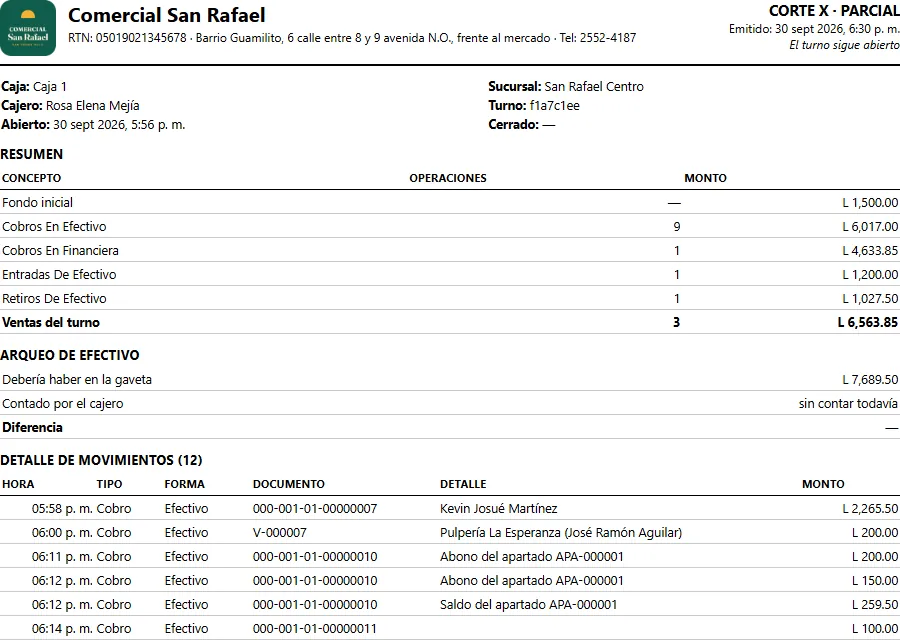Click the "sin contar todavía" status

click(x=848, y=404)
